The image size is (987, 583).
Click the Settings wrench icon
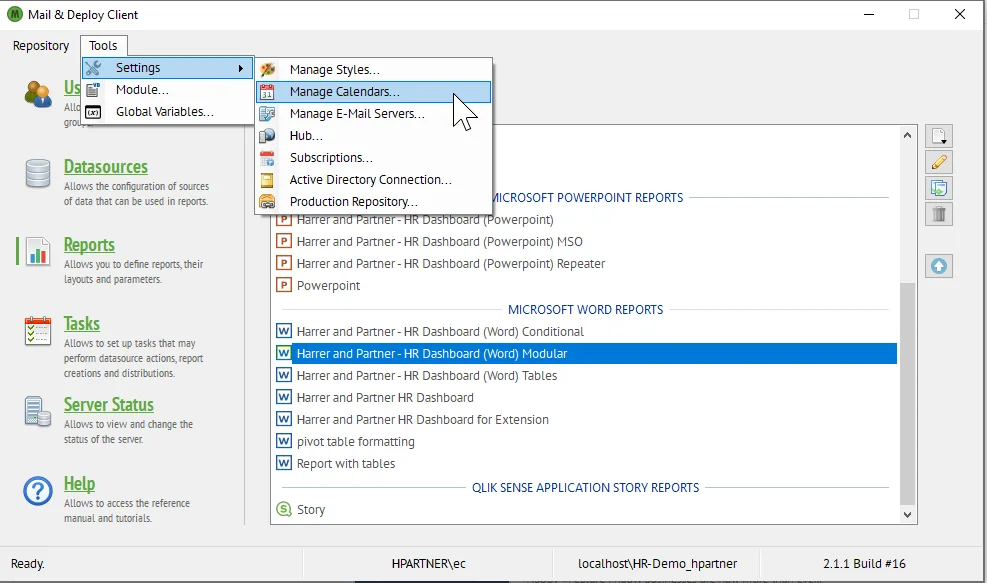[x=93, y=68]
